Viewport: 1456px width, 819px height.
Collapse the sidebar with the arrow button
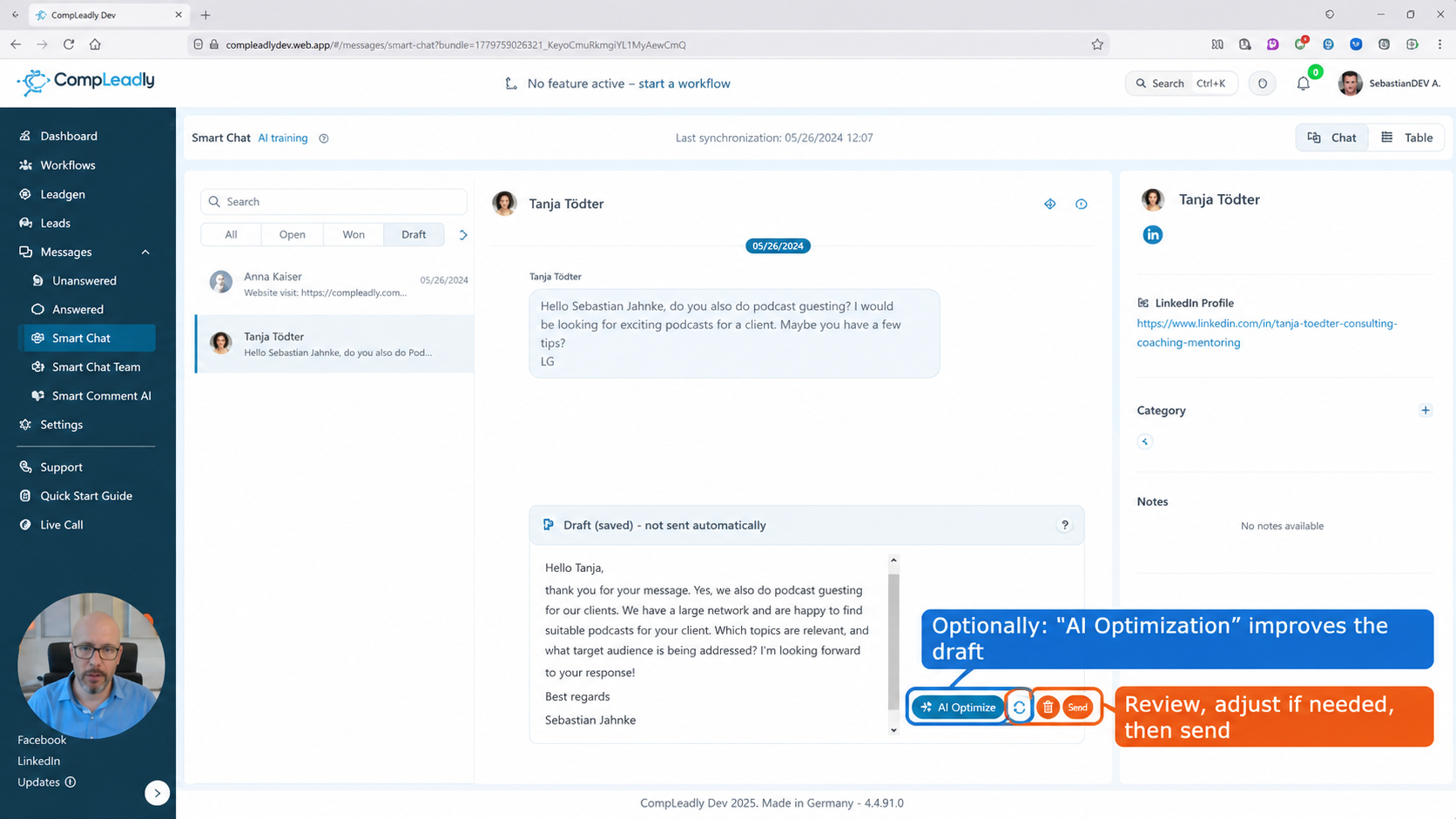(157, 793)
